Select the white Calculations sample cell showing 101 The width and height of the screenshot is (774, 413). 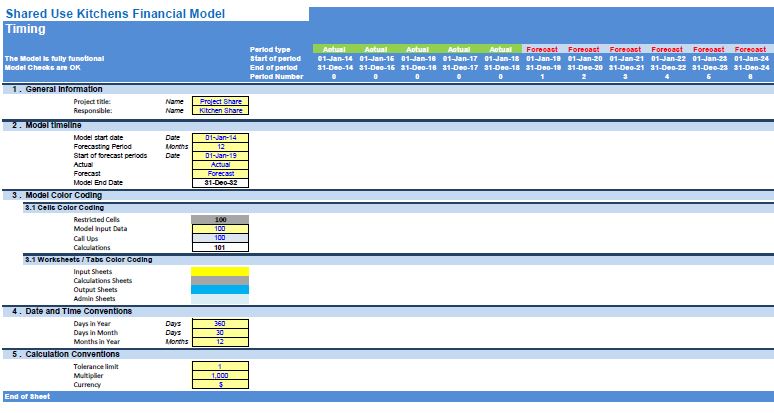click(220, 247)
